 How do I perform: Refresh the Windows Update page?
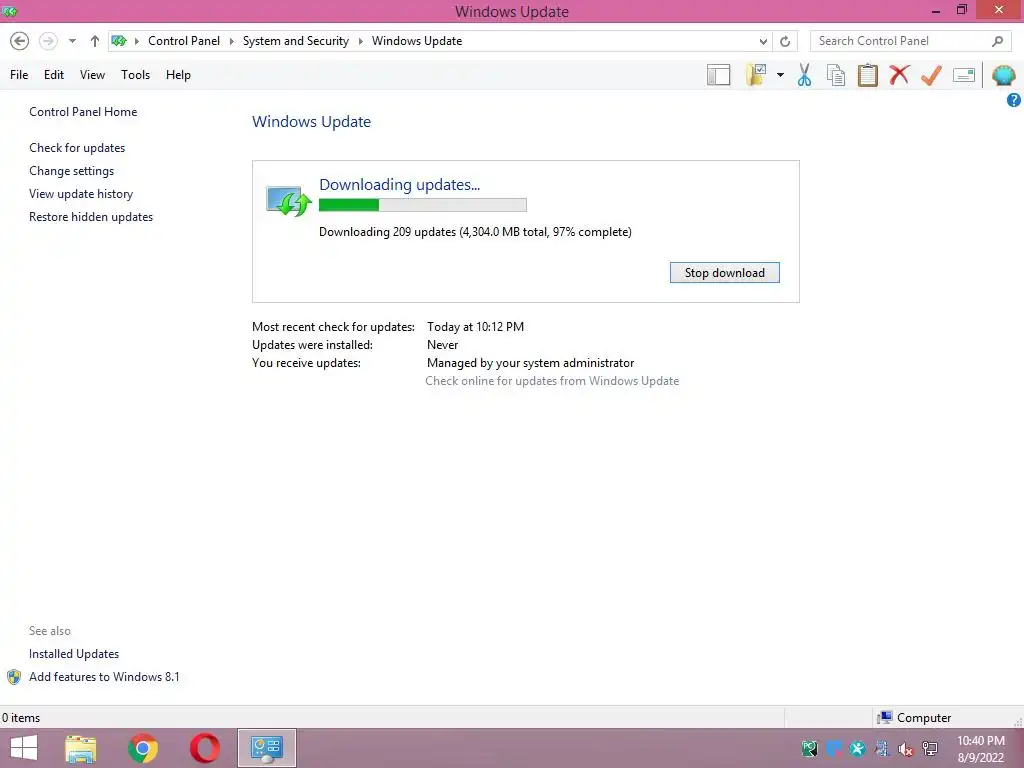coord(785,41)
